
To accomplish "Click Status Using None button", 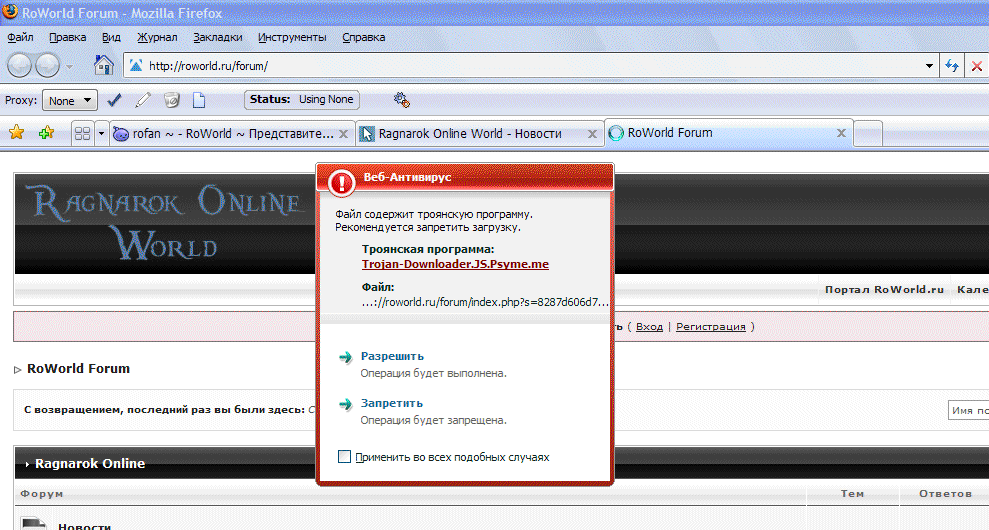I will 301,100.
